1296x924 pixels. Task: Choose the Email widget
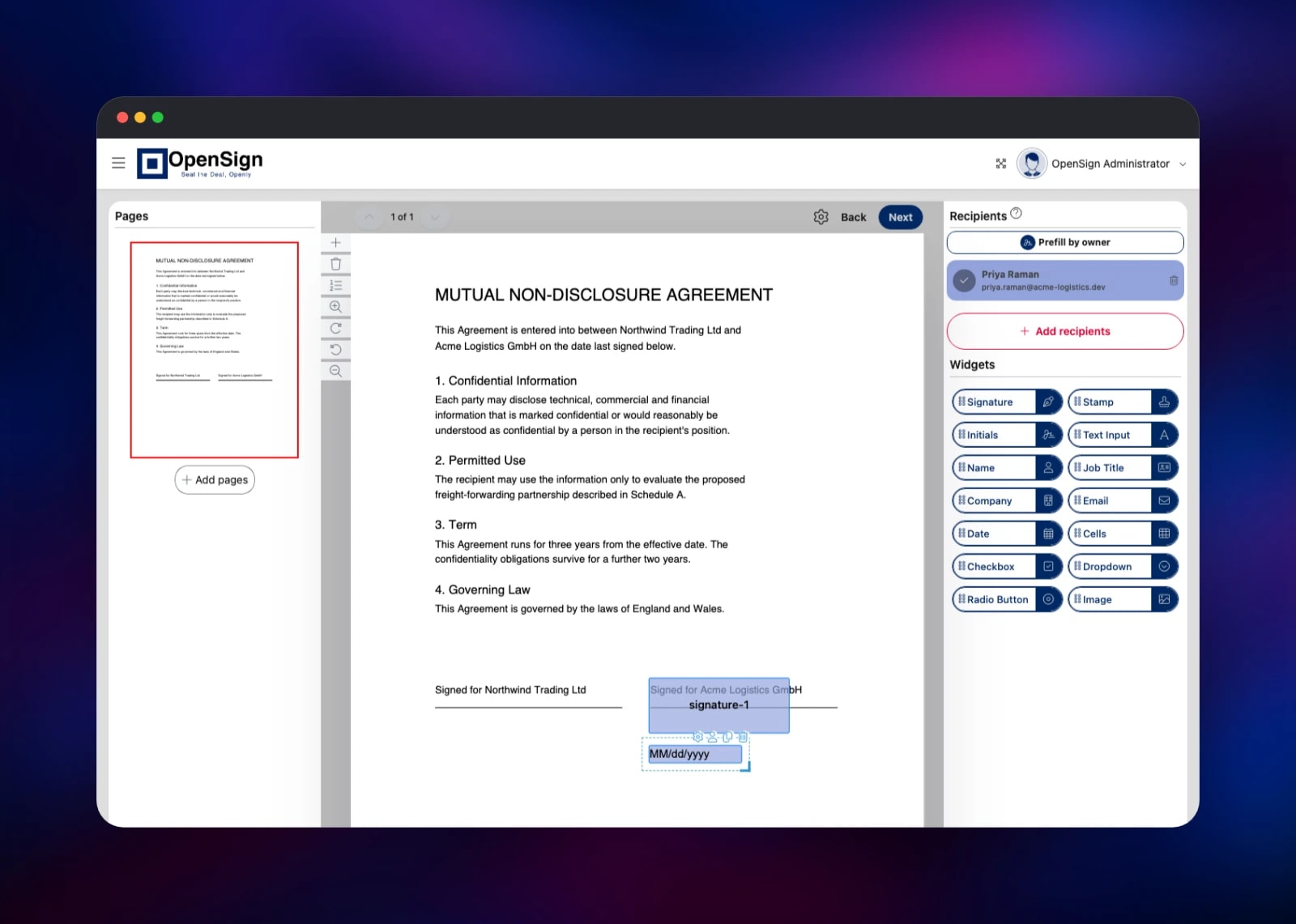tap(1123, 500)
